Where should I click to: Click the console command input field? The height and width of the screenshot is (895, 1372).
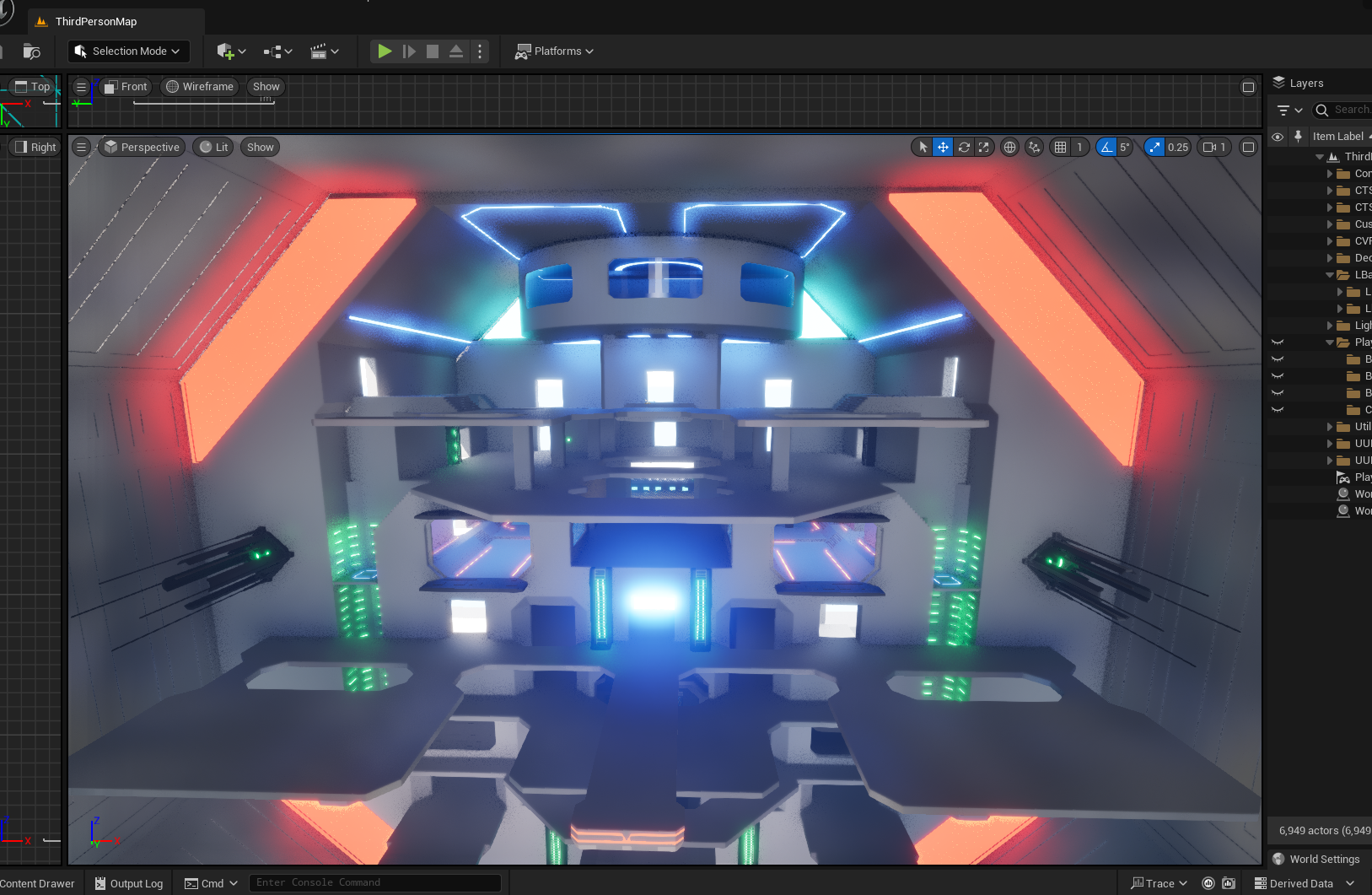[374, 882]
